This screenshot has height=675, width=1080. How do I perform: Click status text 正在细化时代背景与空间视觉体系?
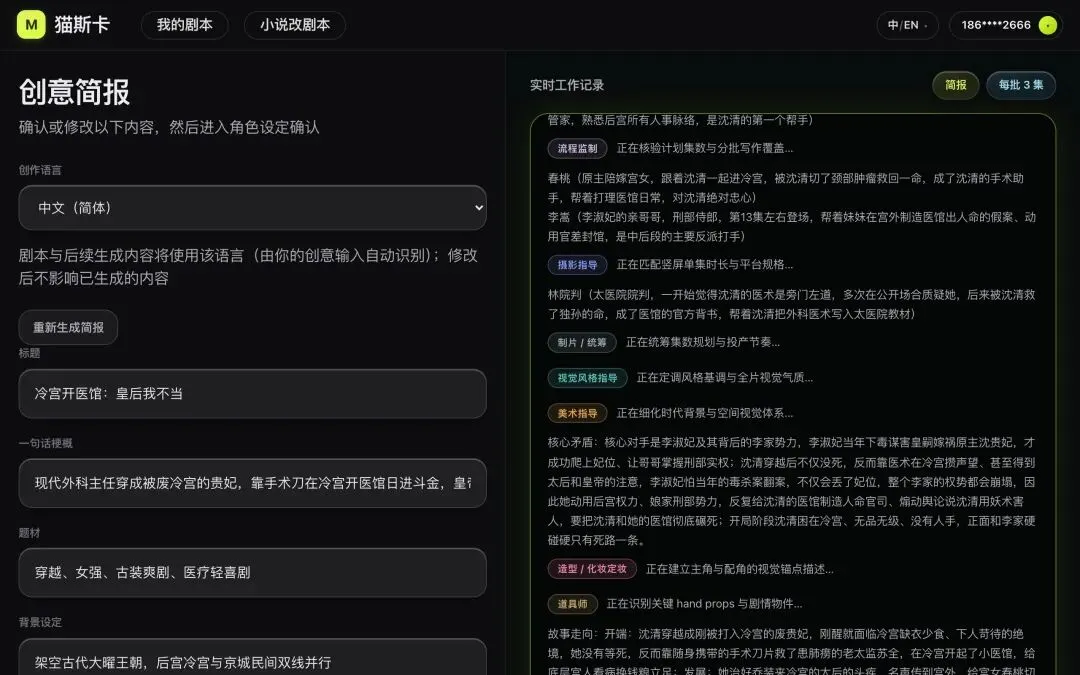705,413
